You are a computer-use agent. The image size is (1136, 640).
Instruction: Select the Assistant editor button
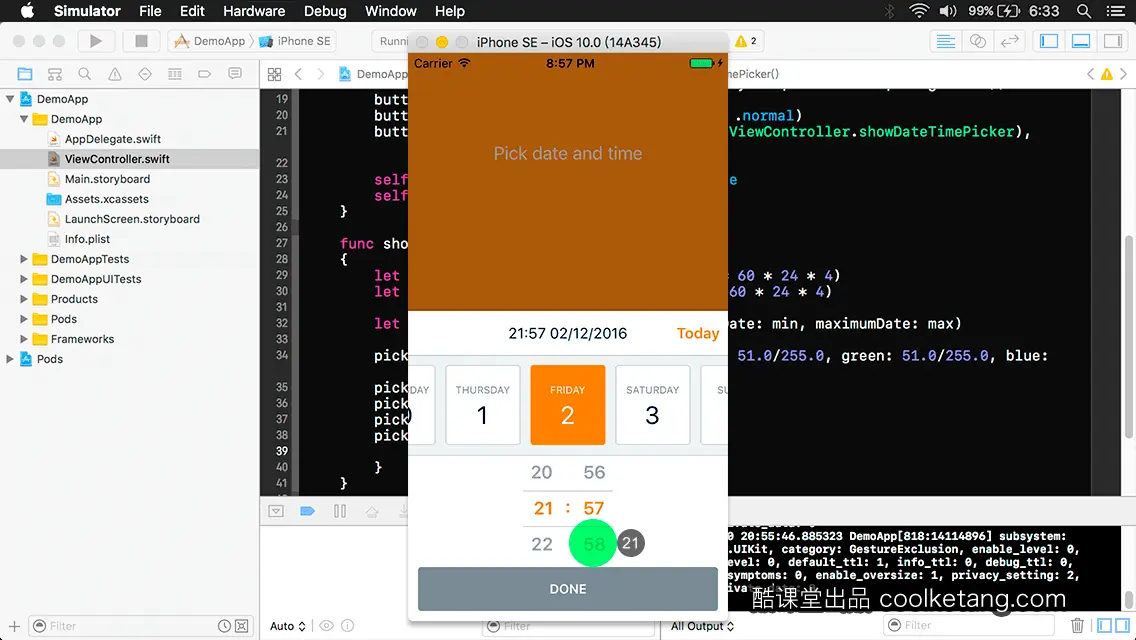[x=977, y=41]
